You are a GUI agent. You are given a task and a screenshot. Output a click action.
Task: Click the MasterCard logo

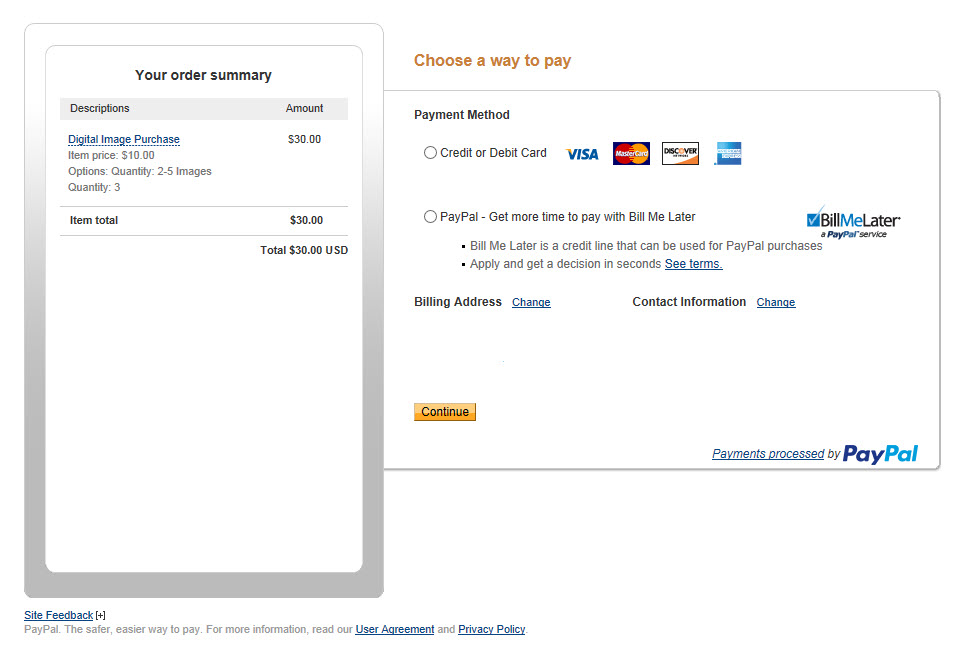pyautogui.click(x=631, y=153)
